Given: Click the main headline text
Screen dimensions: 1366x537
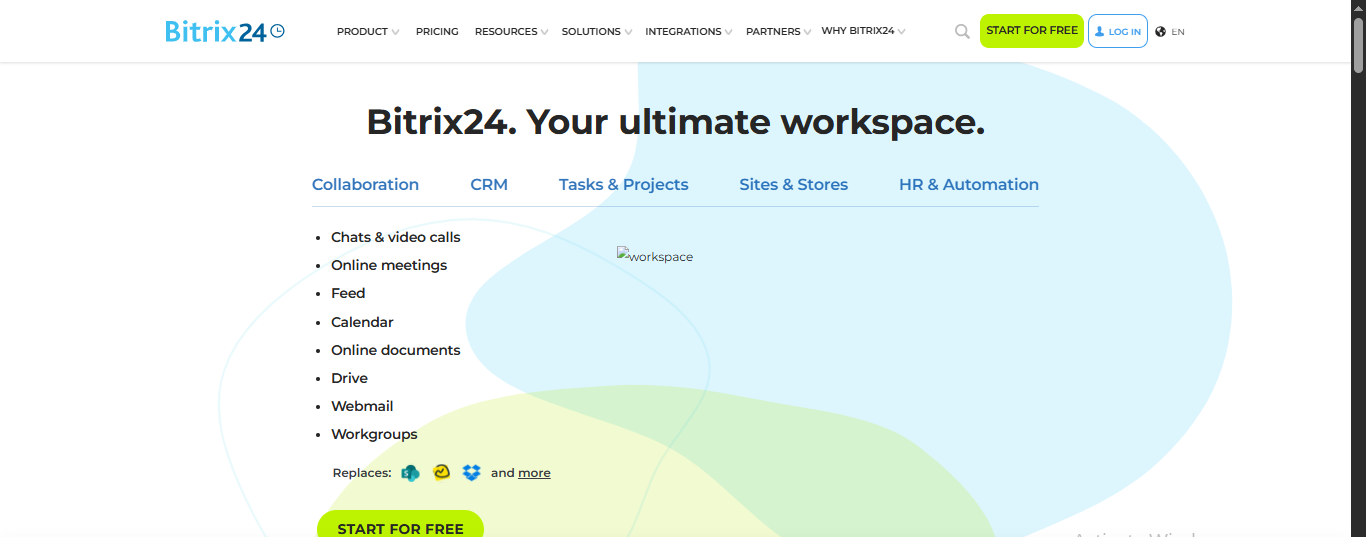Looking at the screenshot, I should 676,122.
